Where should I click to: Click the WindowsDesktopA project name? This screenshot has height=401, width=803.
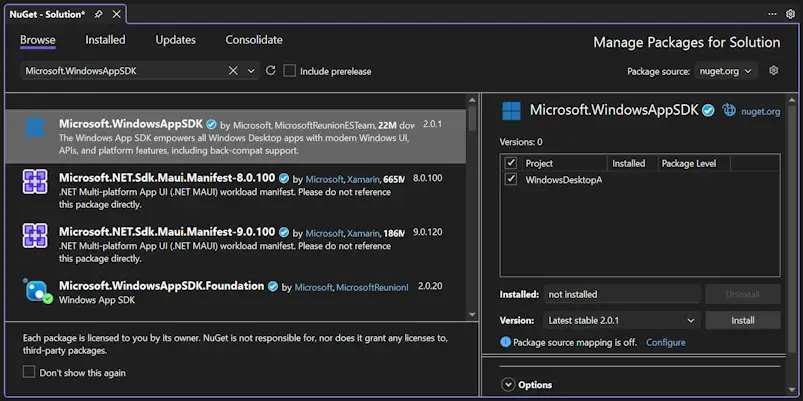coord(563,180)
